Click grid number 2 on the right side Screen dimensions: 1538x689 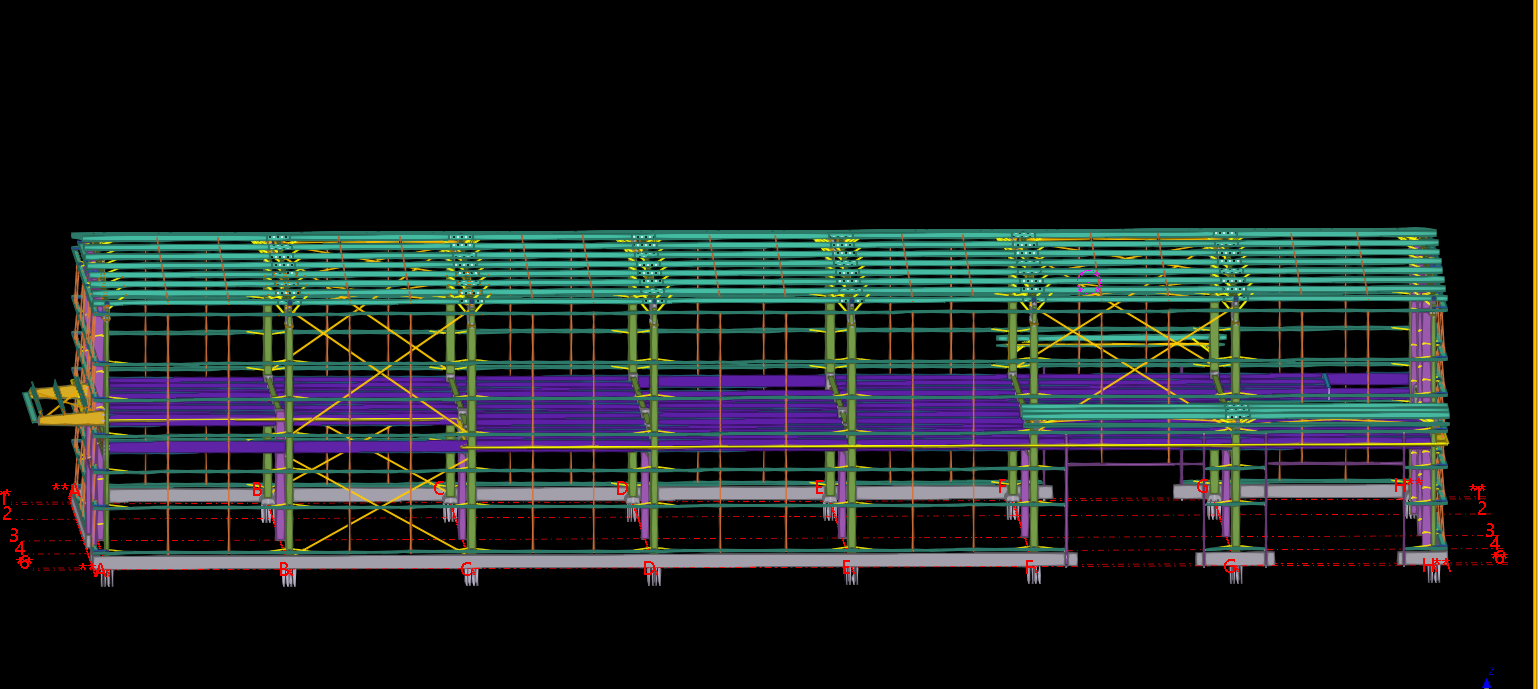[1482, 509]
